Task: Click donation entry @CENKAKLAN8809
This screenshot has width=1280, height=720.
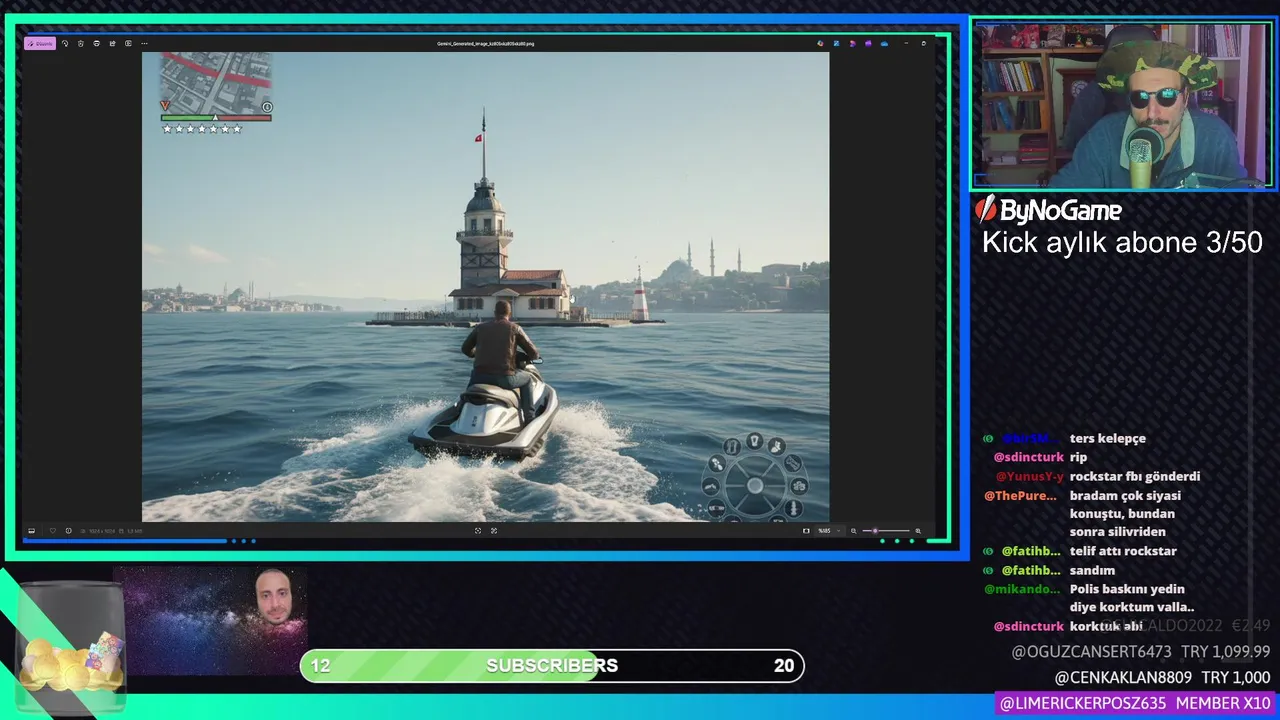Action: (1162, 677)
